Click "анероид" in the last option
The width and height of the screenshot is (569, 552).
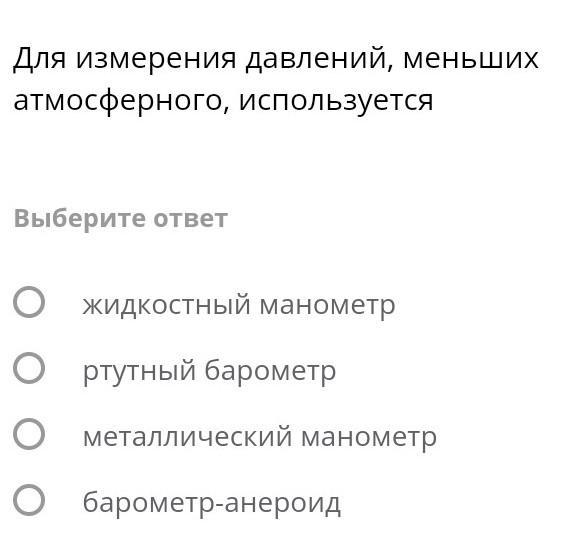pos(283,504)
